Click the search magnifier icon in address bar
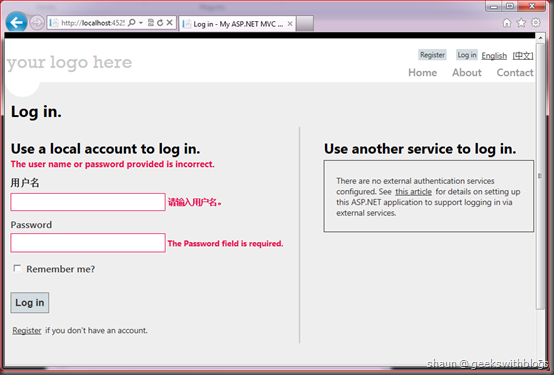Viewport: 554px width, 375px height. click(131, 23)
